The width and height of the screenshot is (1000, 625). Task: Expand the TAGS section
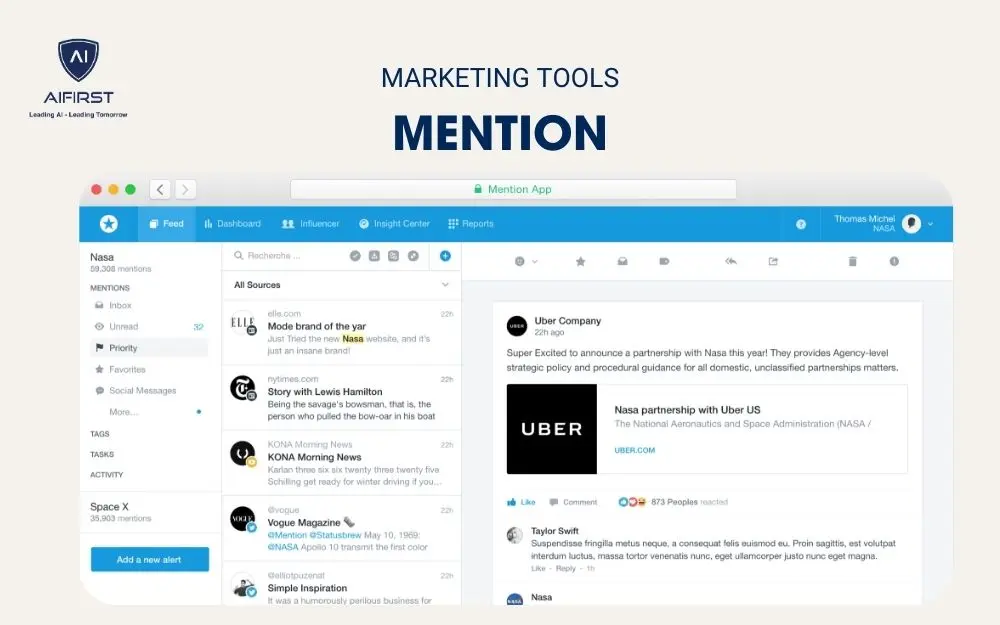tap(100, 434)
